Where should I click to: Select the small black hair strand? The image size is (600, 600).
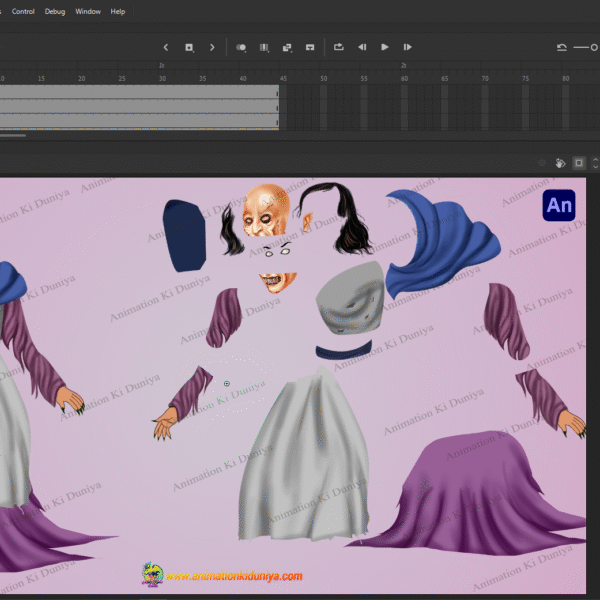click(x=231, y=230)
